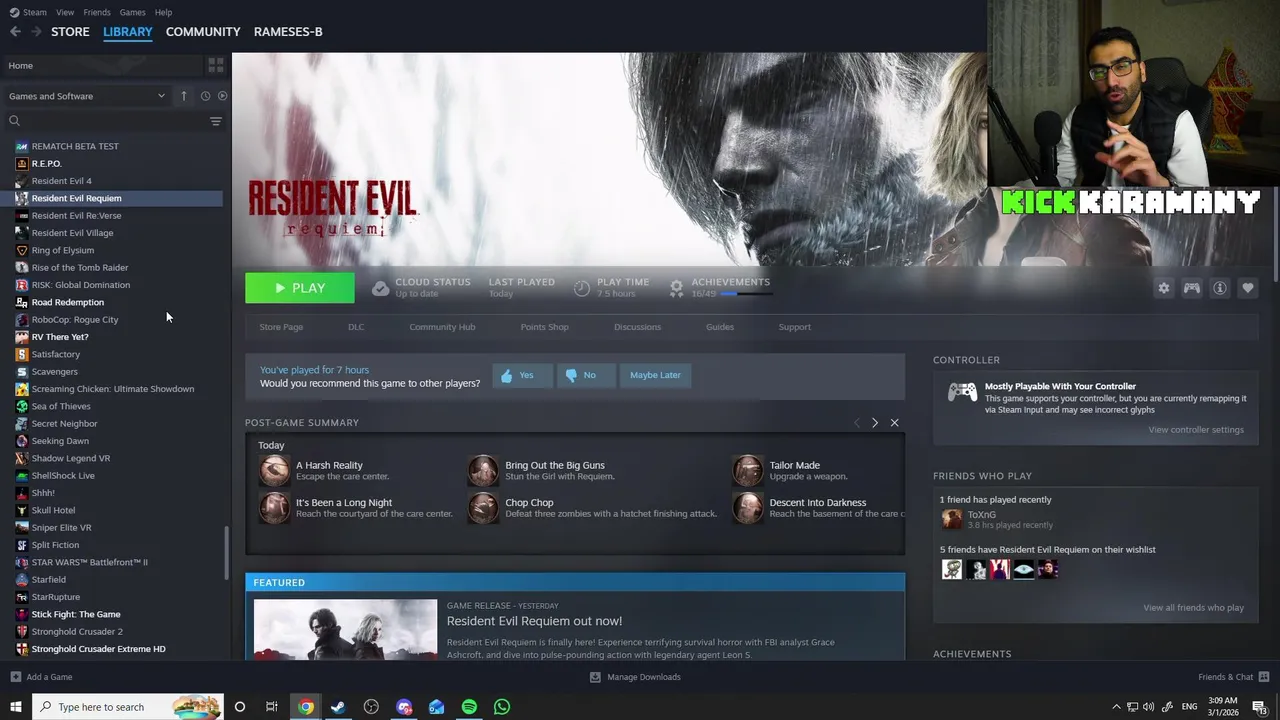Toggle the library grid collections view icon
The height and width of the screenshot is (720, 1280).
point(216,65)
